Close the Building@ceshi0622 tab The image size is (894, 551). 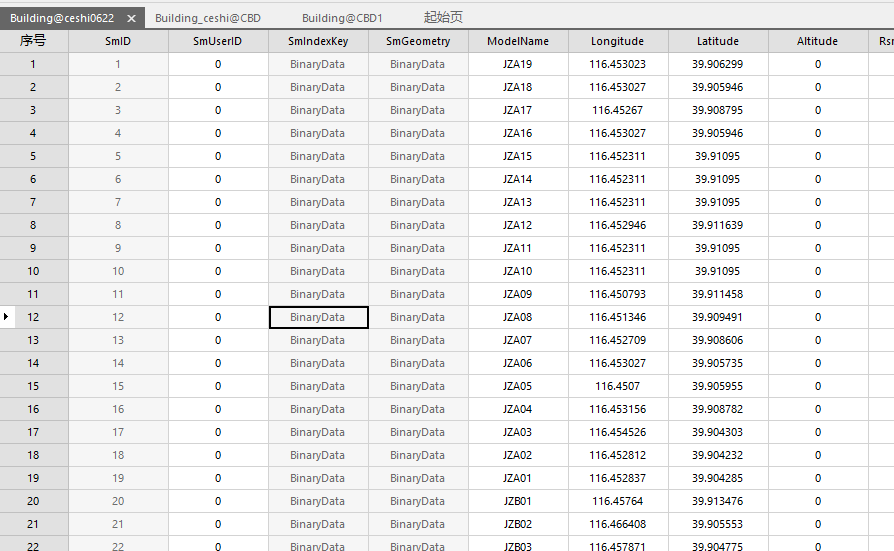coord(131,18)
